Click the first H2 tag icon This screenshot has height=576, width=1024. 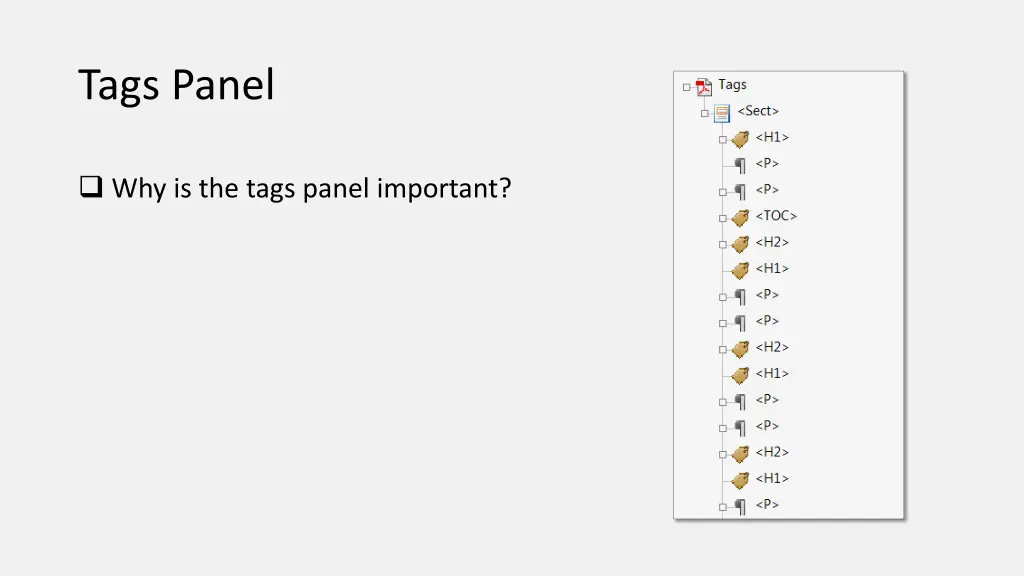coord(740,243)
